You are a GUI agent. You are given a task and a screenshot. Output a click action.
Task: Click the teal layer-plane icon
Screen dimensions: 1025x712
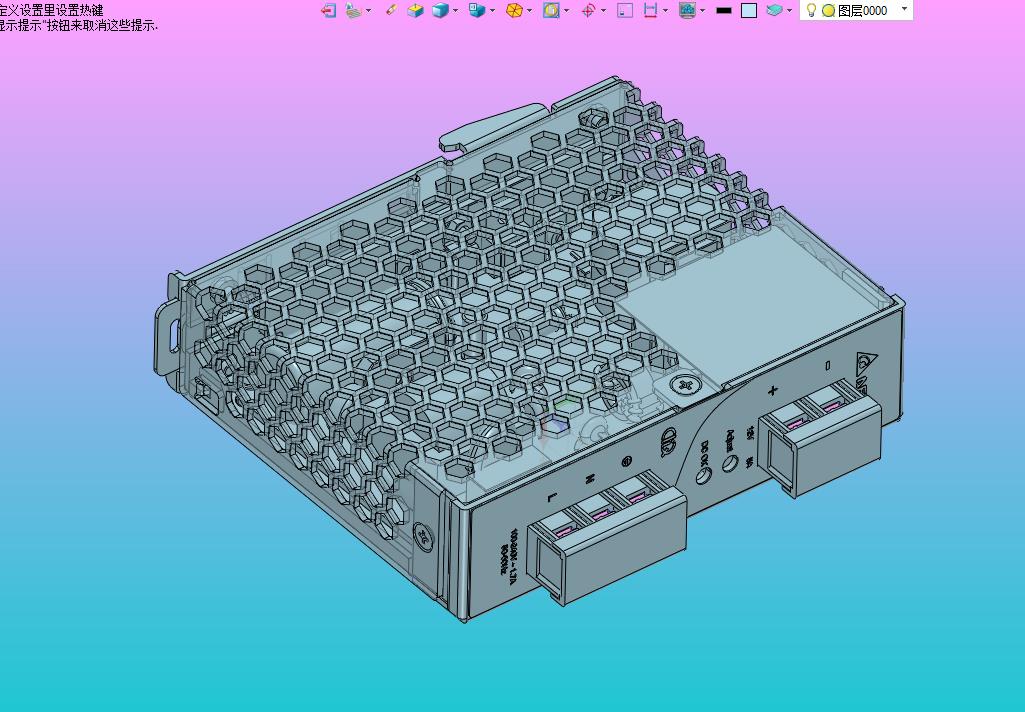[774, 10]
